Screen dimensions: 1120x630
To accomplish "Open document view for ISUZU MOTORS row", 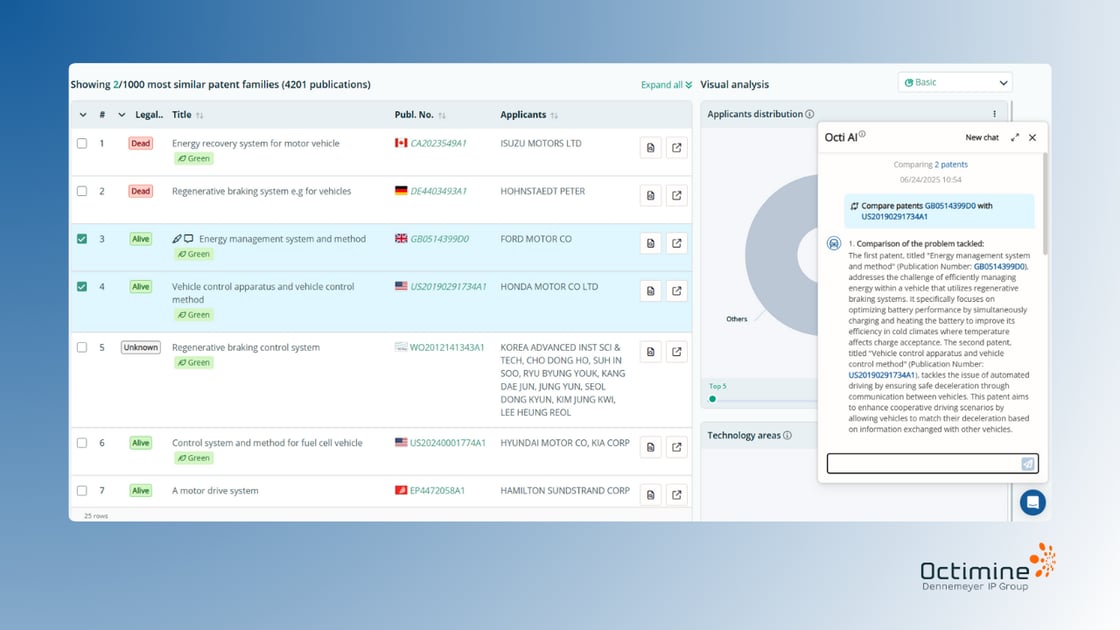I will point(650,148).
